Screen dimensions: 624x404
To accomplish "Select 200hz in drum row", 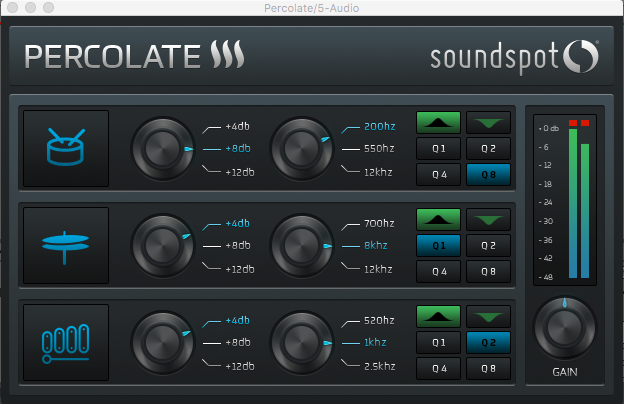I will point(380,127).
